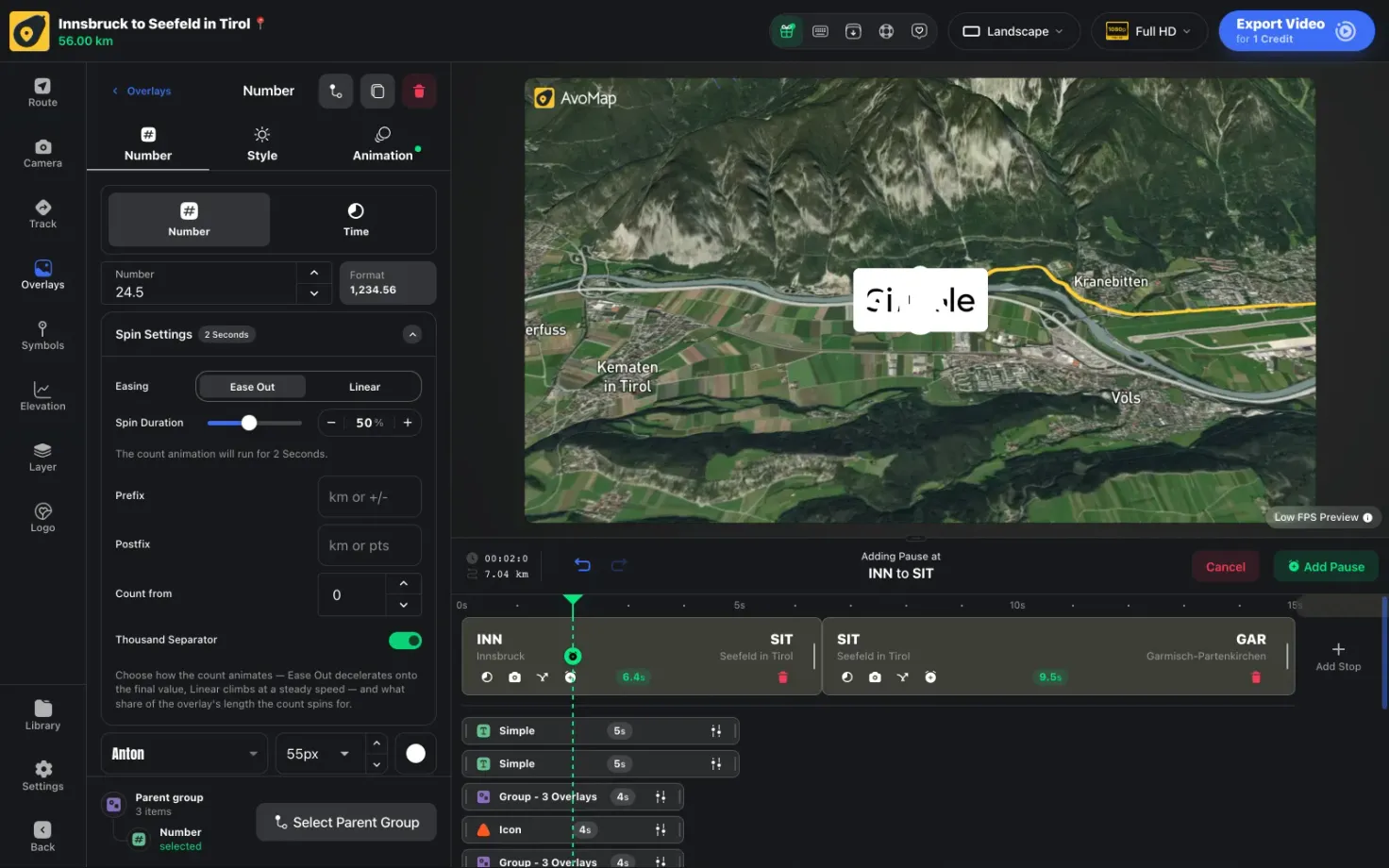The height and width of the screenshot is (868, 1389).
Task: Switch to the Animation tab
Action: (383, 144)
